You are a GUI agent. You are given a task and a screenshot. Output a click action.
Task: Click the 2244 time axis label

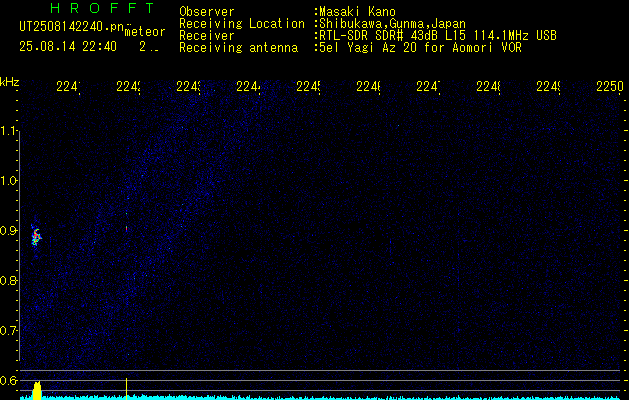(248, 86)
